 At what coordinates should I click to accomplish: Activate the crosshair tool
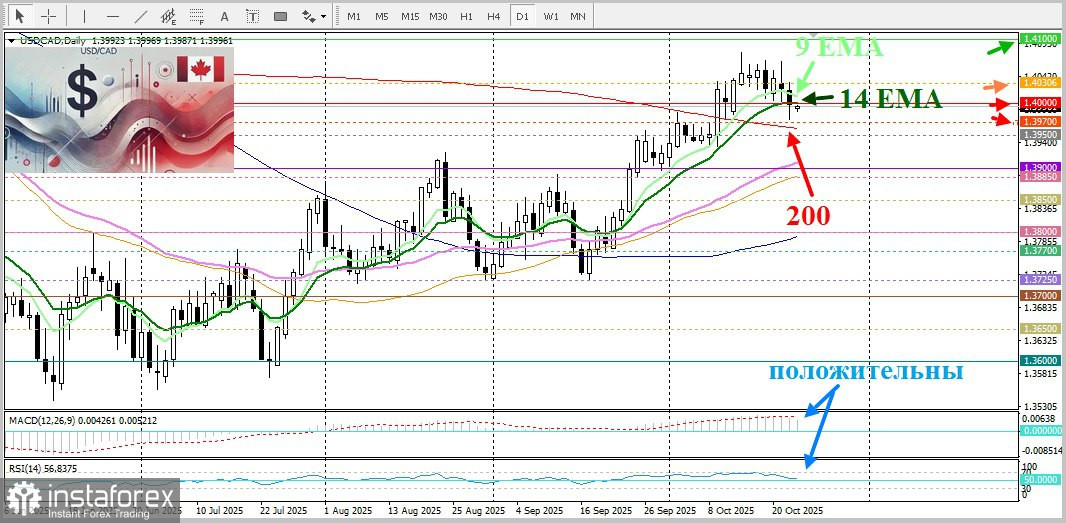(x=50, y=15)
